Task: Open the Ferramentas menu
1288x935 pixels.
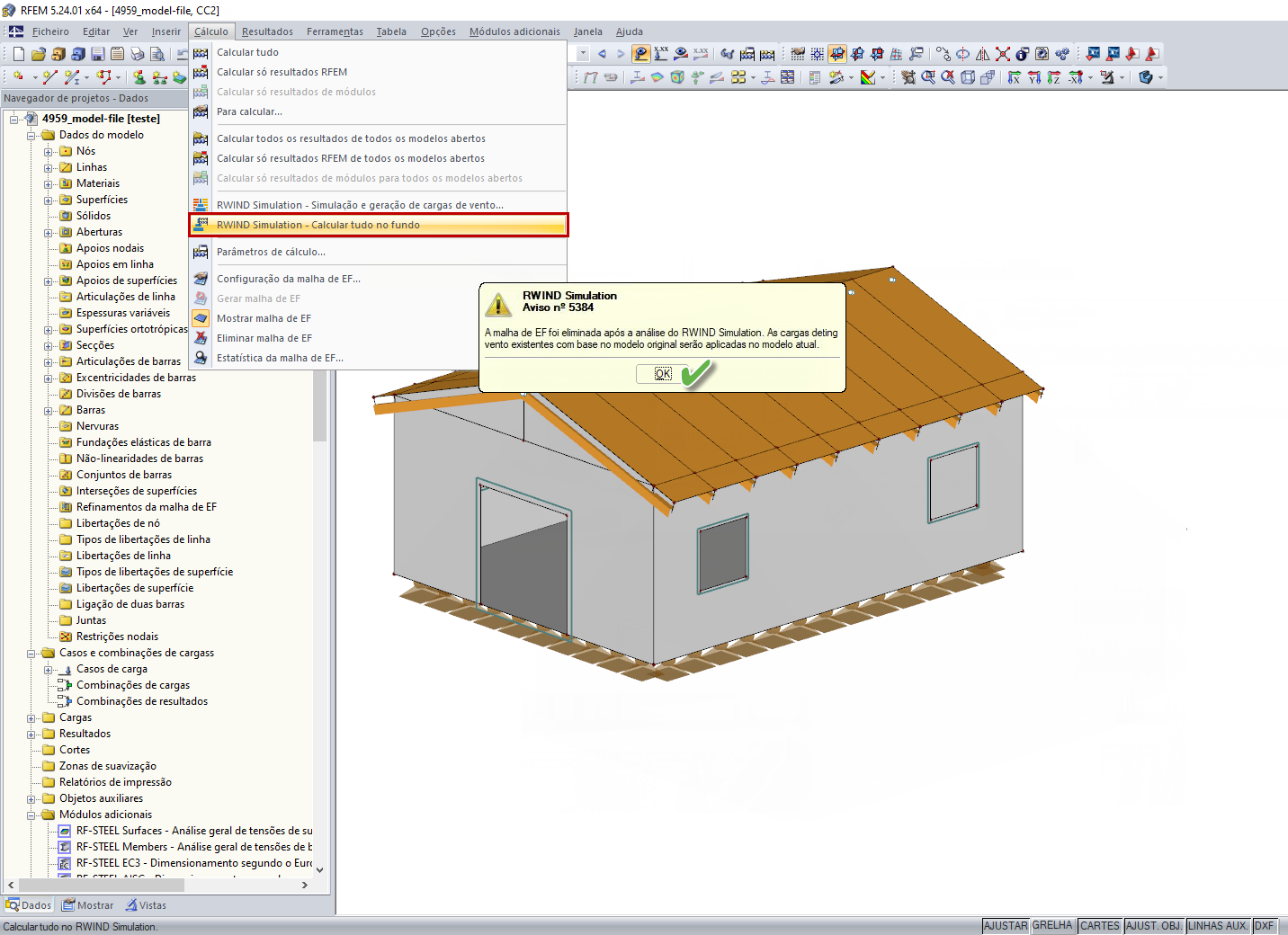Action: (335, 31)
